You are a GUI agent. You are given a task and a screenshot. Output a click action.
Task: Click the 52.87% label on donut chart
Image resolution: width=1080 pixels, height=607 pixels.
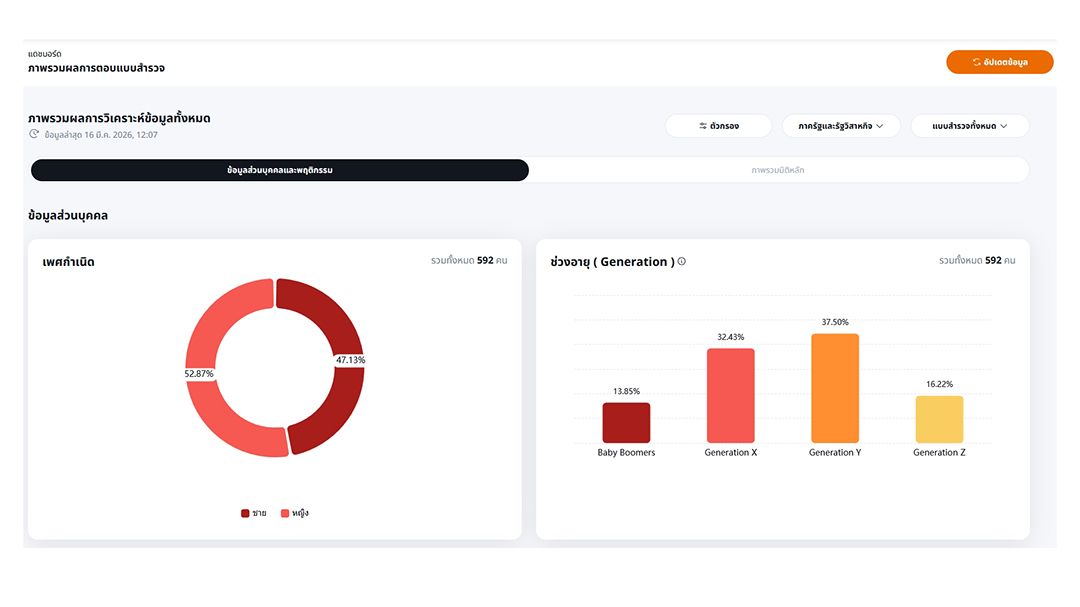point(199,373)
